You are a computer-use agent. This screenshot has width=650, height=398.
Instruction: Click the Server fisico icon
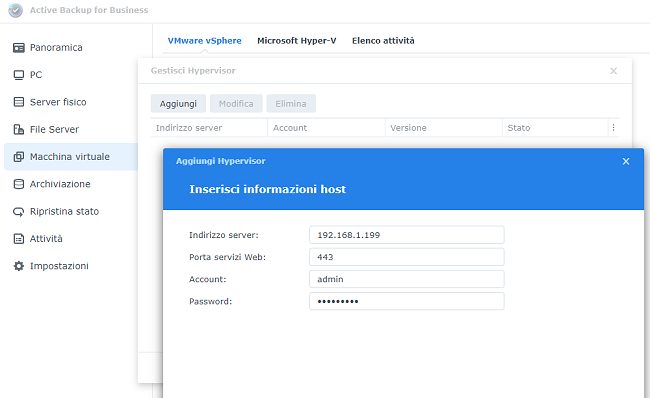[x=19, y=102]
